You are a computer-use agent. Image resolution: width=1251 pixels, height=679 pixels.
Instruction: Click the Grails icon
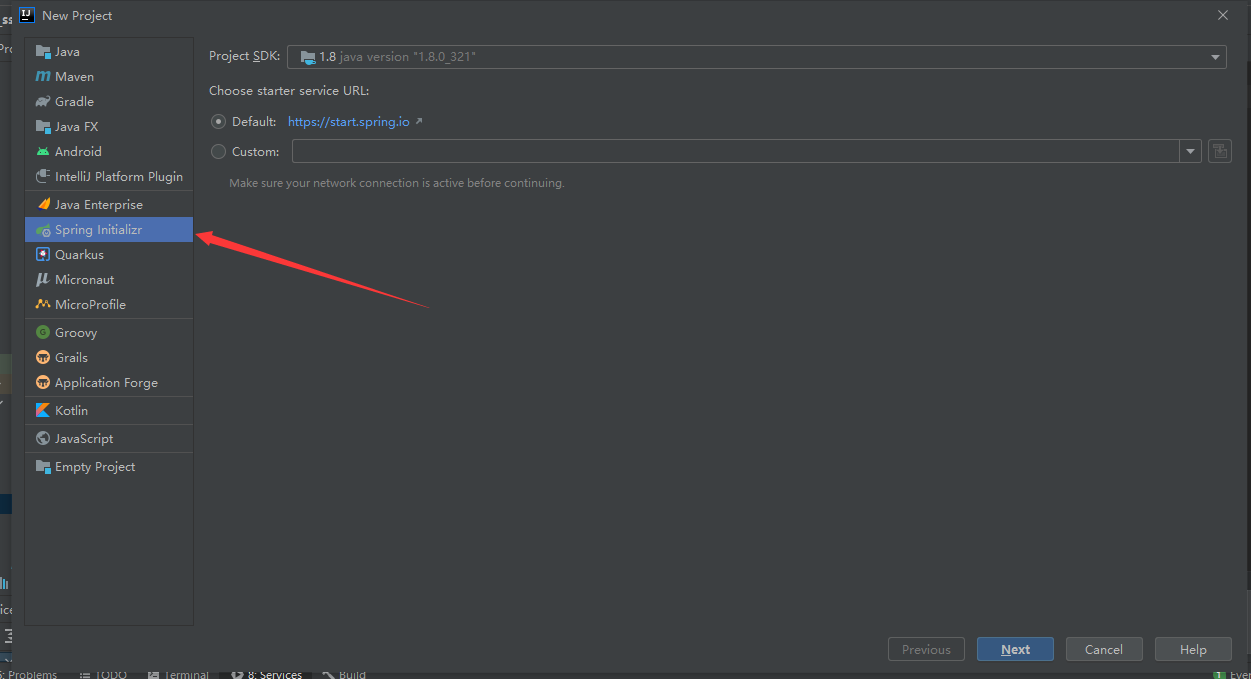[43, 358]
